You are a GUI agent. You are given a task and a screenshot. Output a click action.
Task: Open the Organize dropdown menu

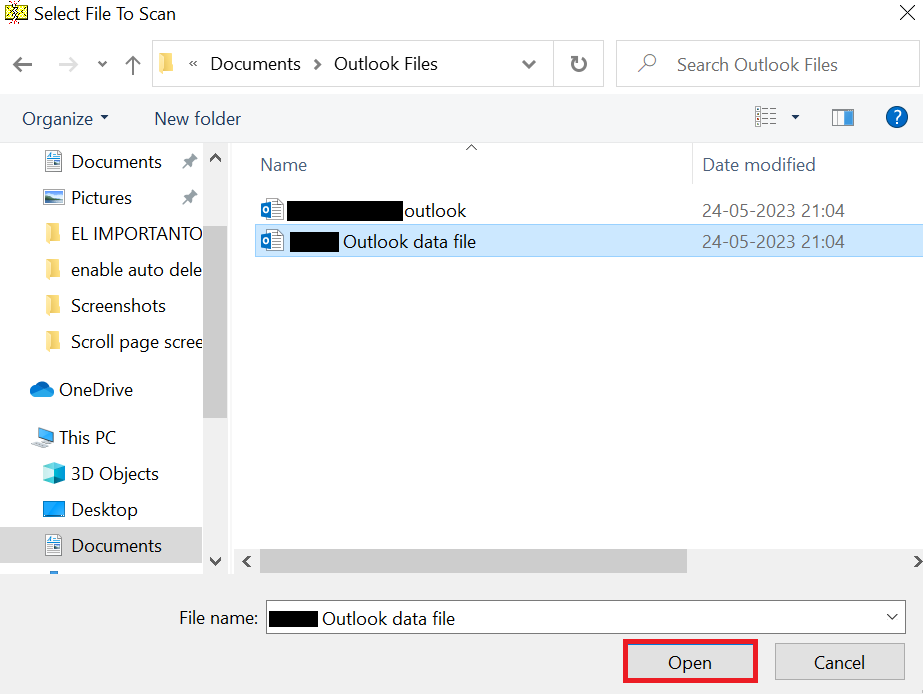(x=64, y=118)
